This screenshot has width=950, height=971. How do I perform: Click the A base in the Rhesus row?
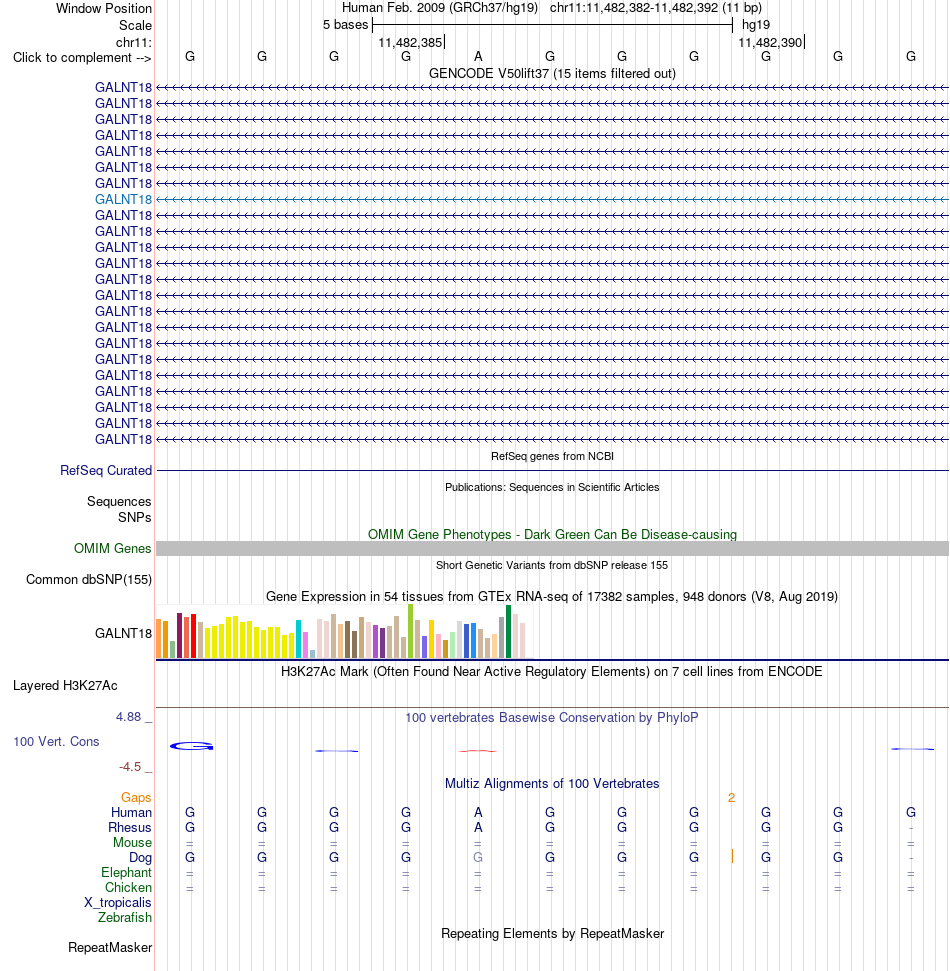(x=478, y=827)
